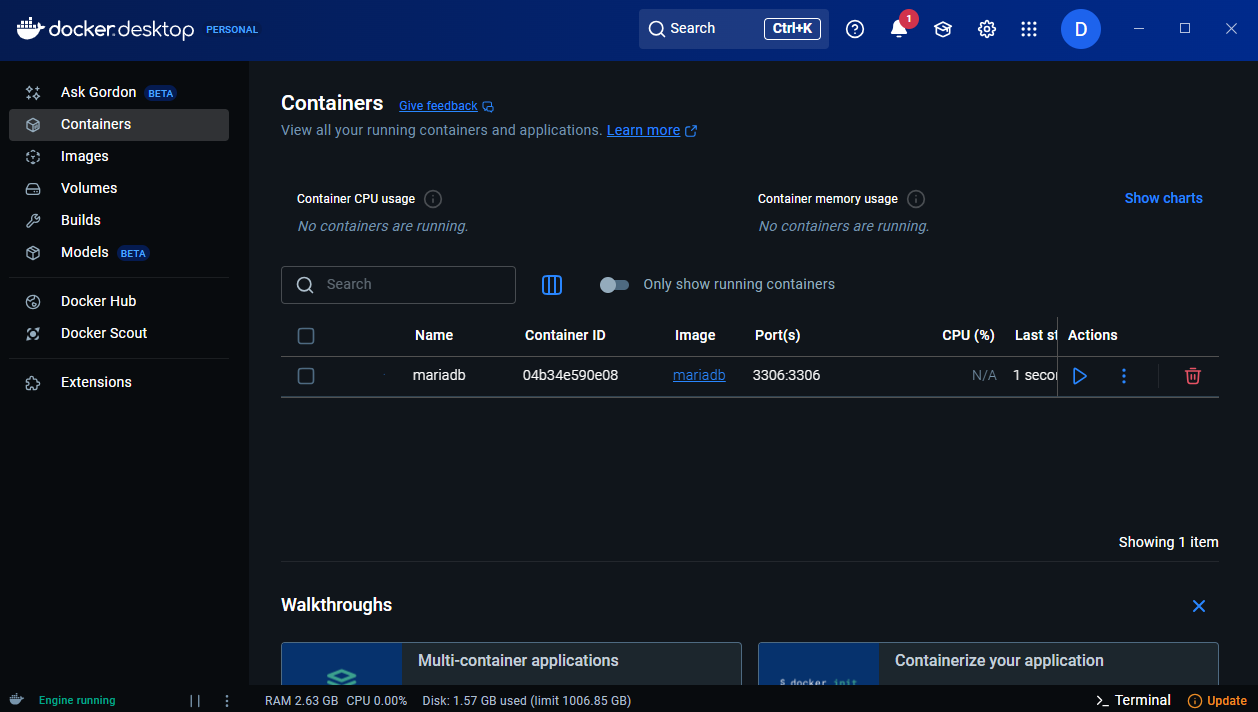Click the Docker Scout sidebar icon
The height and width of the screenshot is (712, 1258).
(33, 333)
